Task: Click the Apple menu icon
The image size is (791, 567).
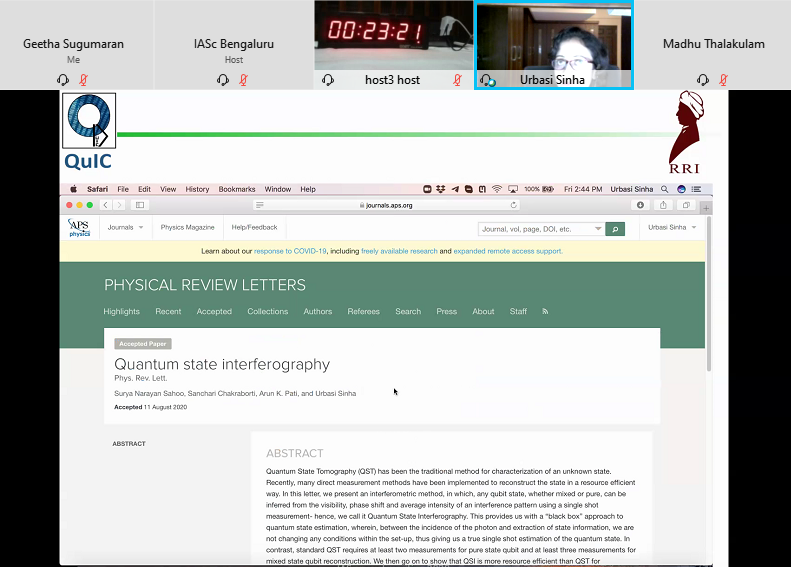Action: tap(74, 189)
